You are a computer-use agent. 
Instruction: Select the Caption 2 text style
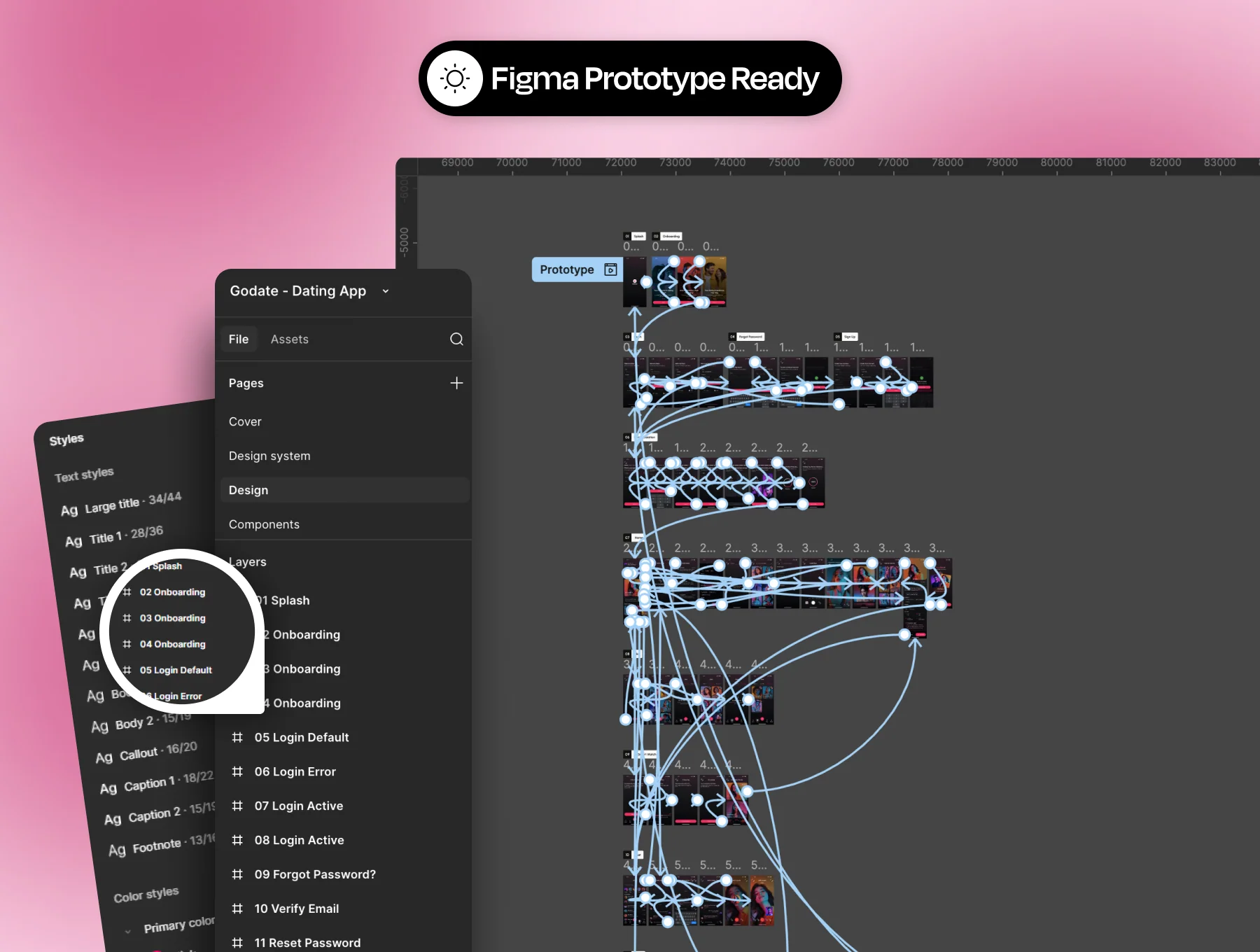pyautogui.click(x=161, y=814)
